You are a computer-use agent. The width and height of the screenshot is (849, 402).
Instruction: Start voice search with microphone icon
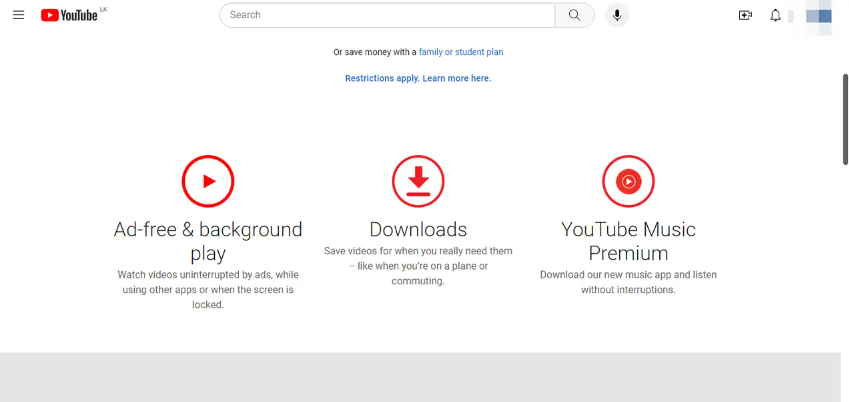617,15
